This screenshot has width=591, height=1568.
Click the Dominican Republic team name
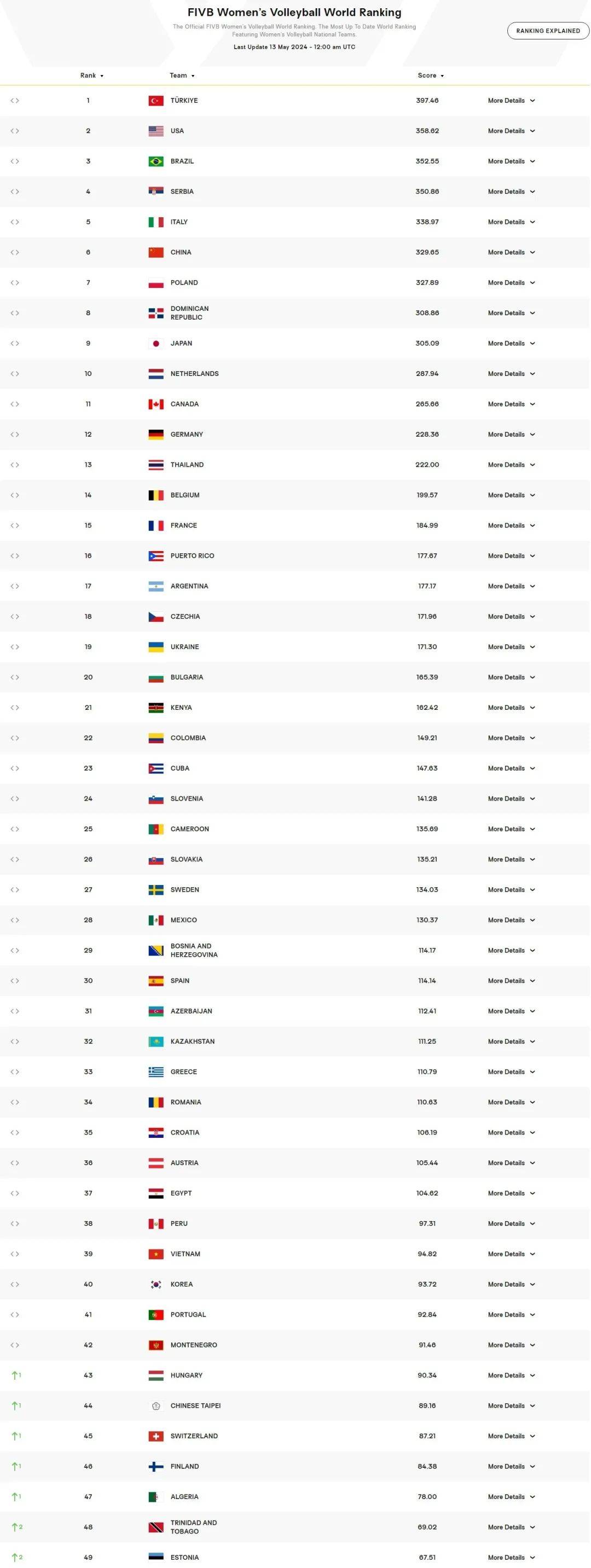click(x=189, y=313)
